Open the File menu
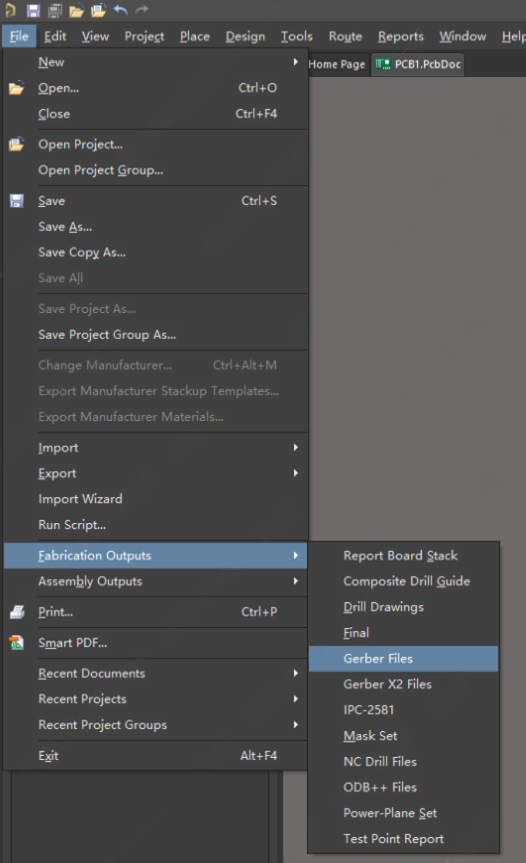 coord(19,36)
